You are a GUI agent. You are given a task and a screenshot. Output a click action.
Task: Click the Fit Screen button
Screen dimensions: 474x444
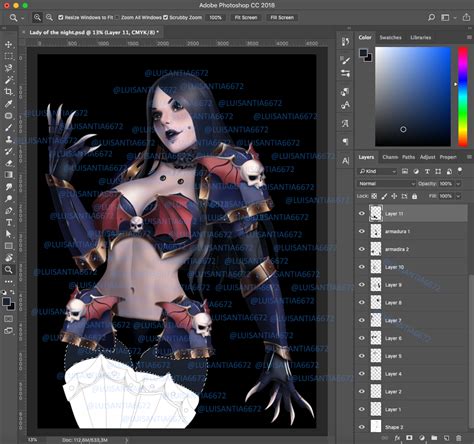click(246, 17)
